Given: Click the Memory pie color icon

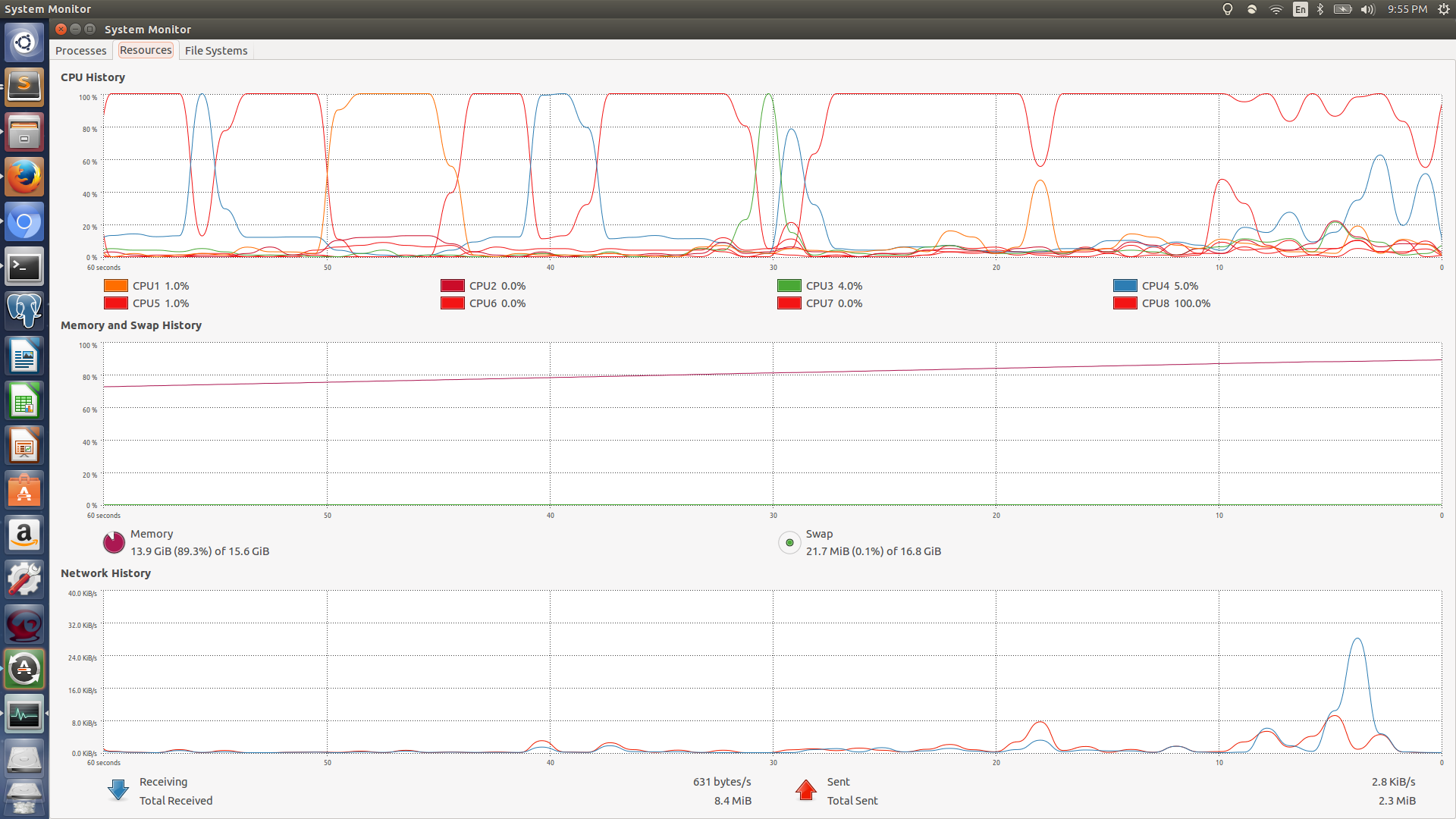Looking at the screenshot, I should pyautogui.click(x=114, y=542).
